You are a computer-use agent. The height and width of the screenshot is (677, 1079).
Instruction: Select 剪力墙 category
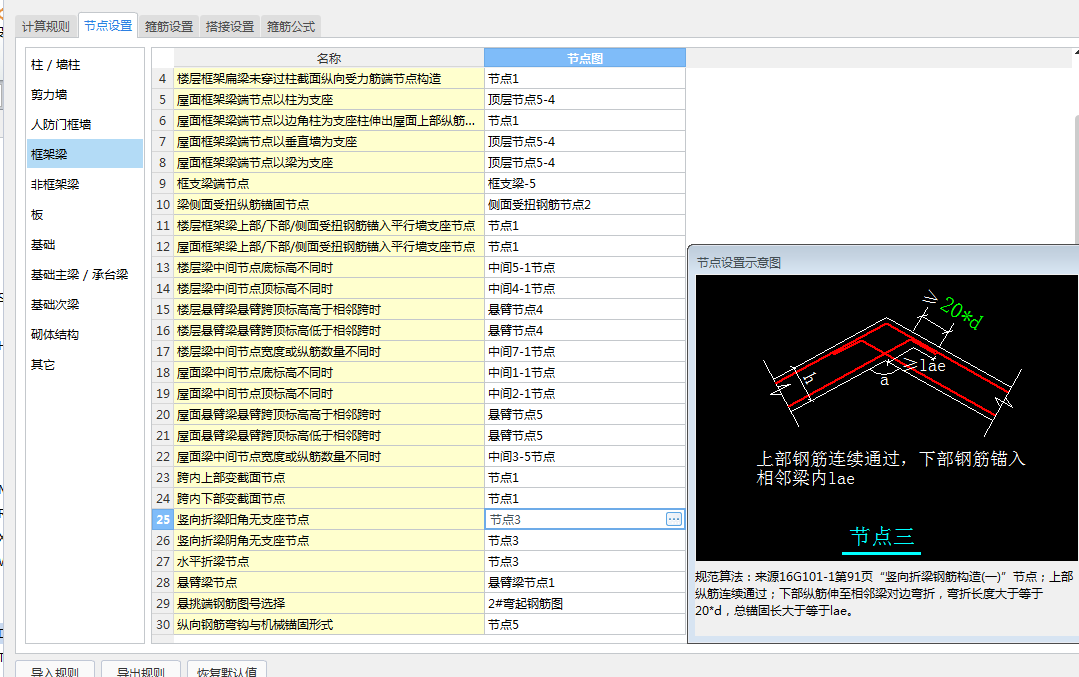pyautogui.click(x=85, y=95)
